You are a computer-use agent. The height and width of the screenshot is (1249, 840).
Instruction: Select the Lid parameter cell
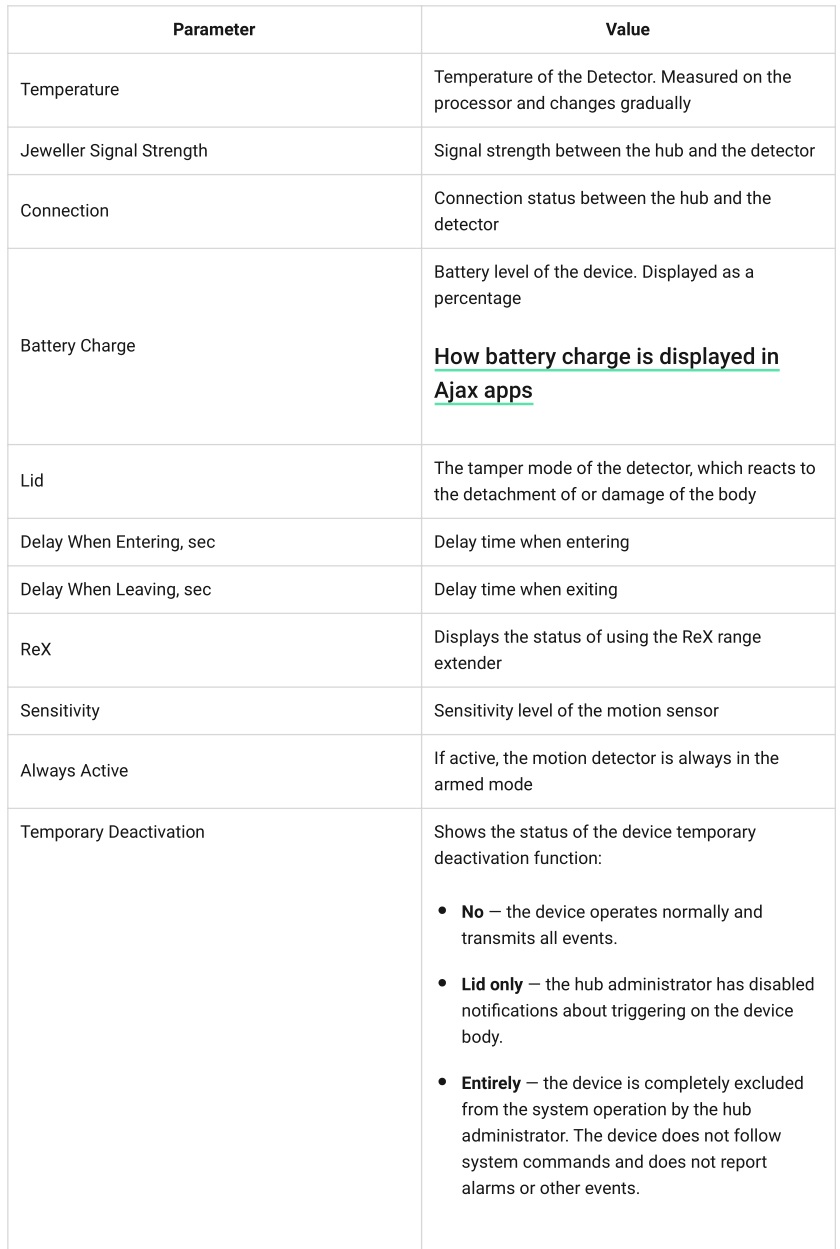[214, 481]
